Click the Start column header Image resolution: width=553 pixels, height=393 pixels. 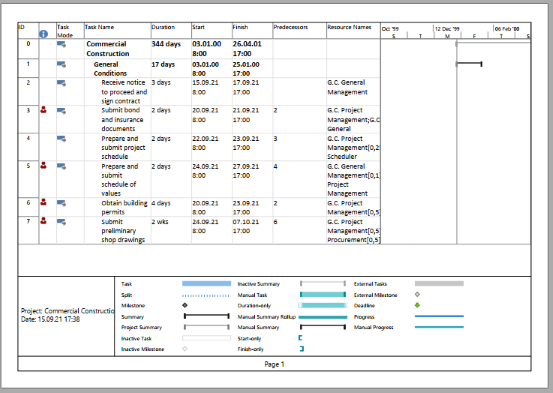199,27
